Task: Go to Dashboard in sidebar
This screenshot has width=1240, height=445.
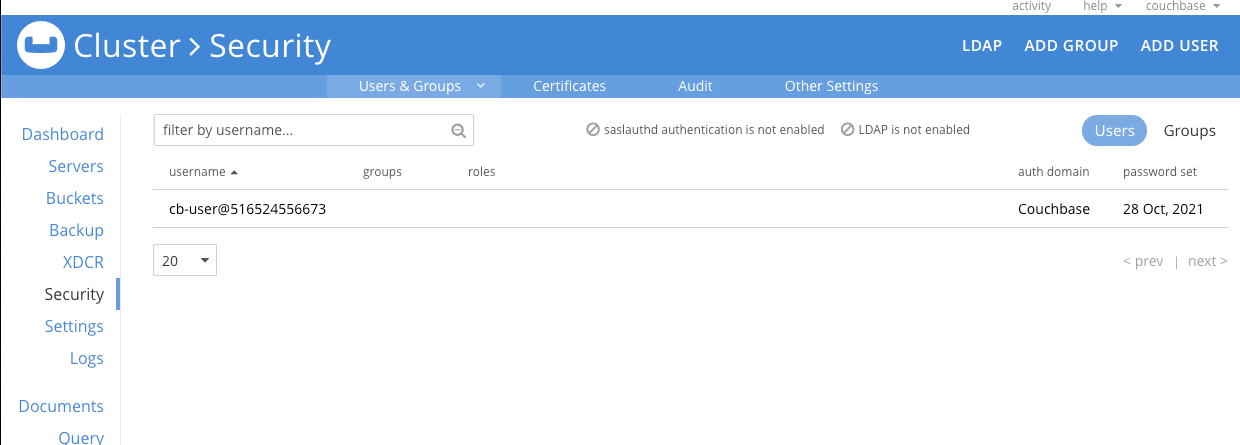Action: pyautogui.click(x=63, y=134)
